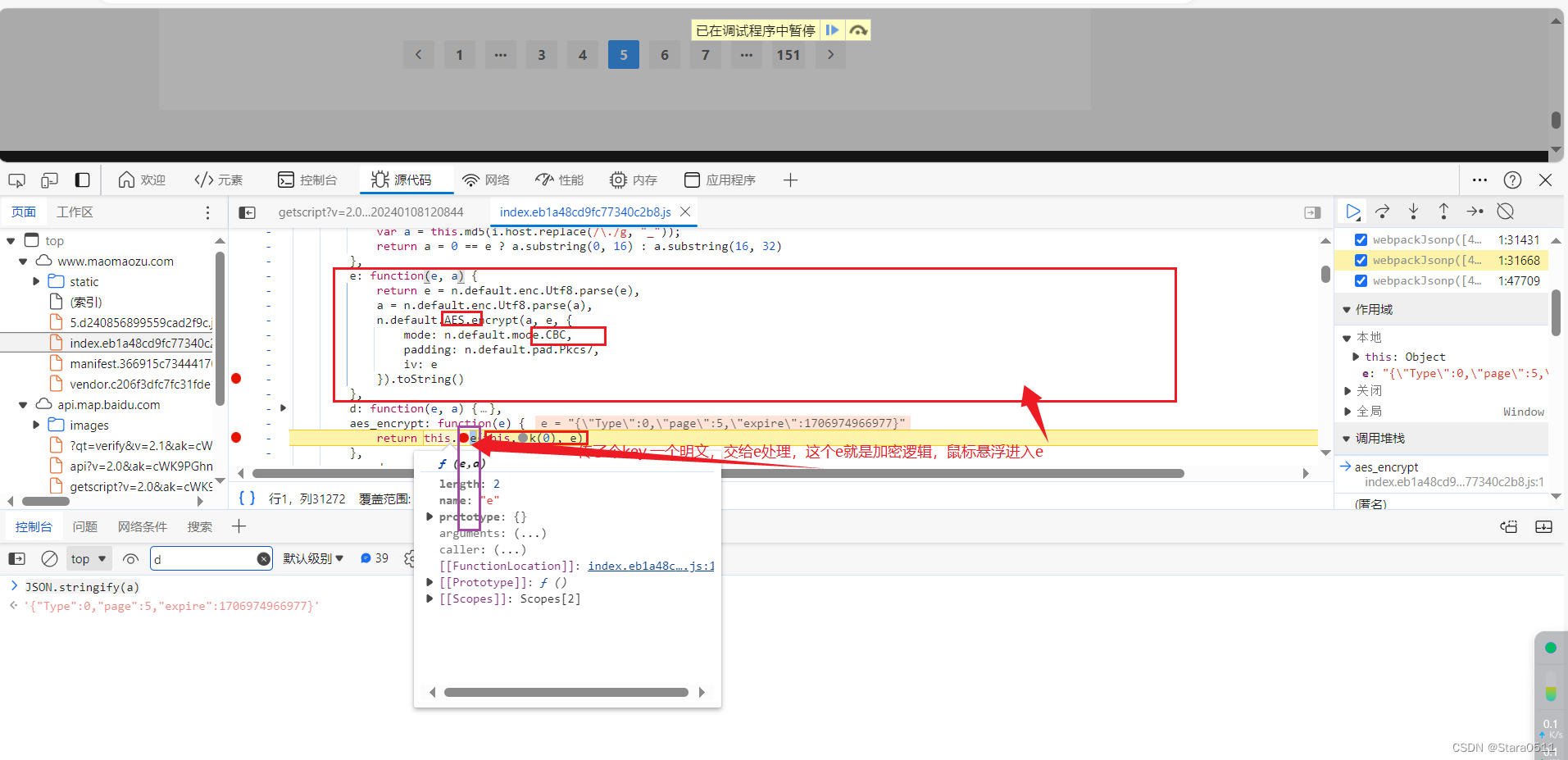Create live expression eye icon
The image size is (1568, 760).
130,558
